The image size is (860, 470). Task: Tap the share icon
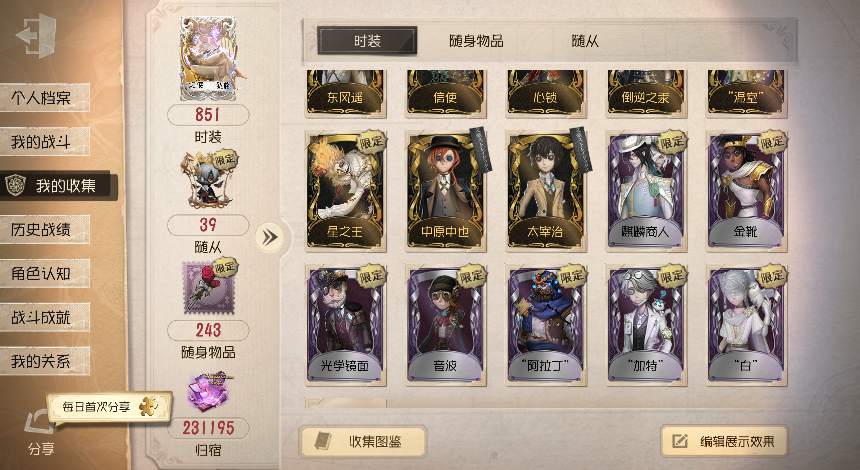37,423
